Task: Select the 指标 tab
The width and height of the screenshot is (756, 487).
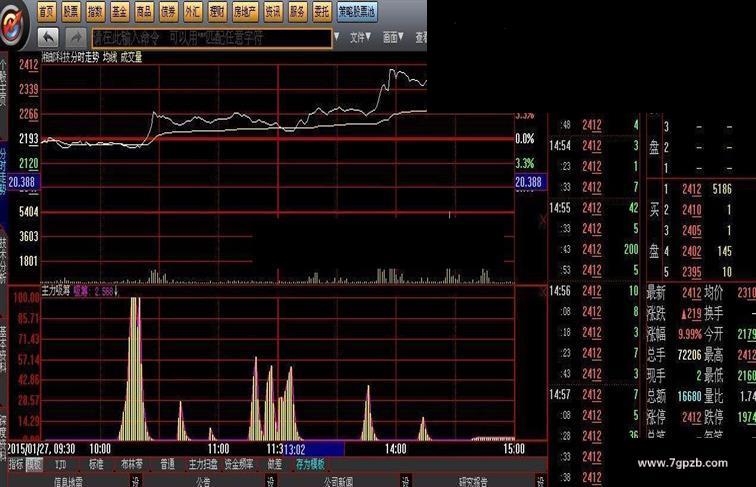Action: (16, 464)
